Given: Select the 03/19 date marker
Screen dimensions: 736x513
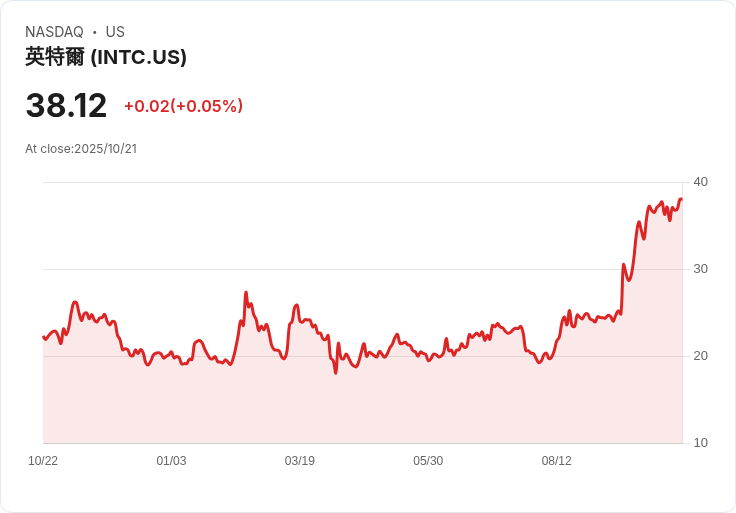Looking at the screenshot, I should [300, 461].
